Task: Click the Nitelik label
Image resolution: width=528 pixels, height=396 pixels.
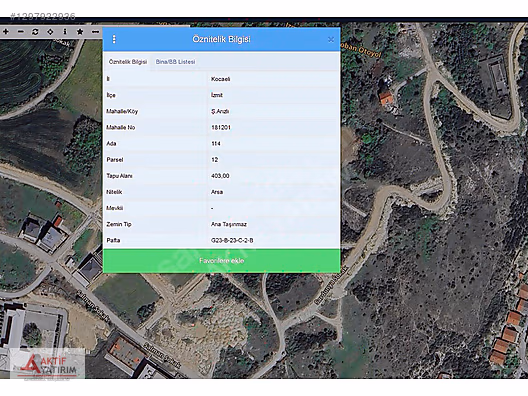Action: pyautogui.click(x=114, y=192)
